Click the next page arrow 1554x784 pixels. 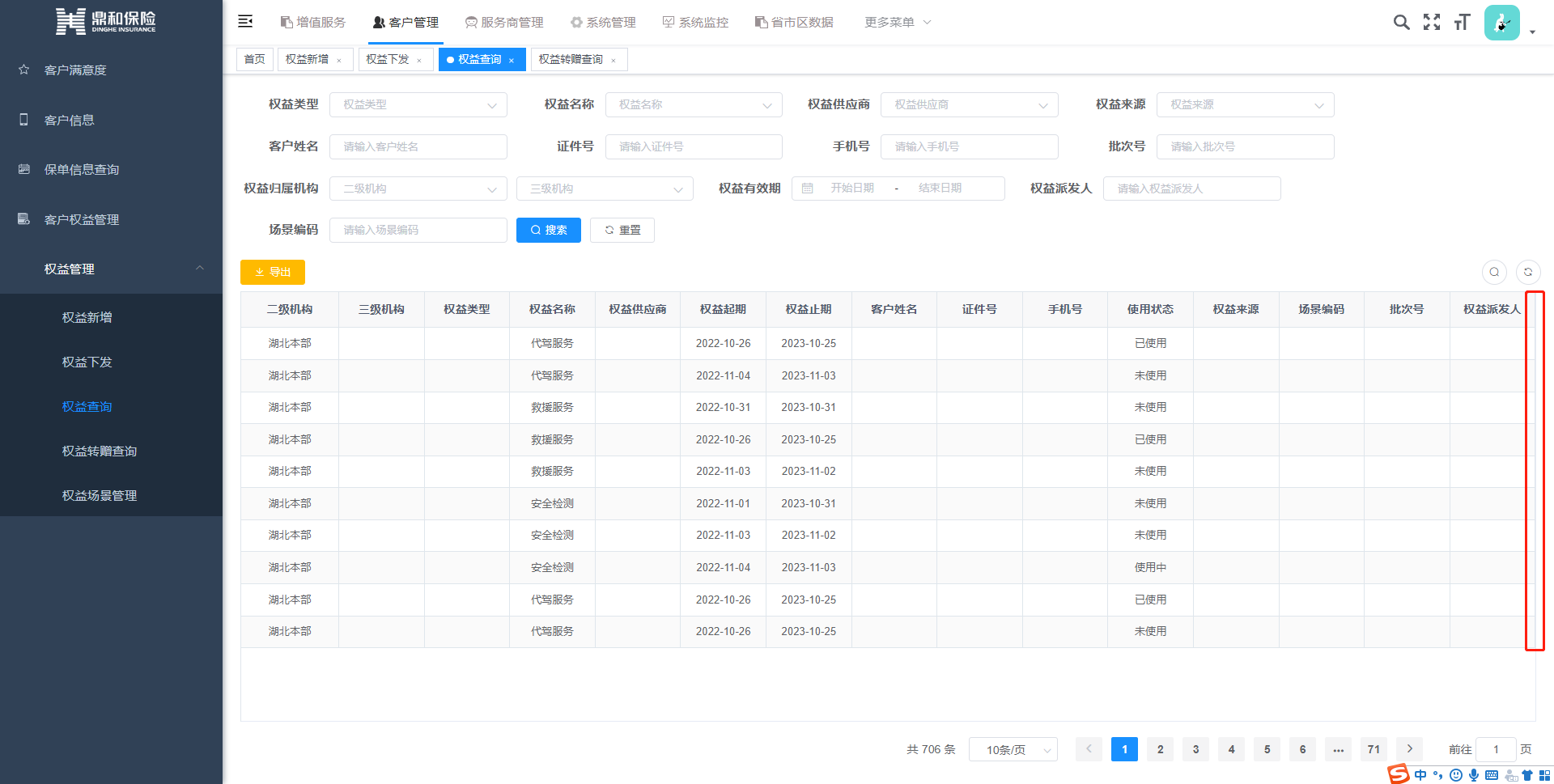point(1409,749)
